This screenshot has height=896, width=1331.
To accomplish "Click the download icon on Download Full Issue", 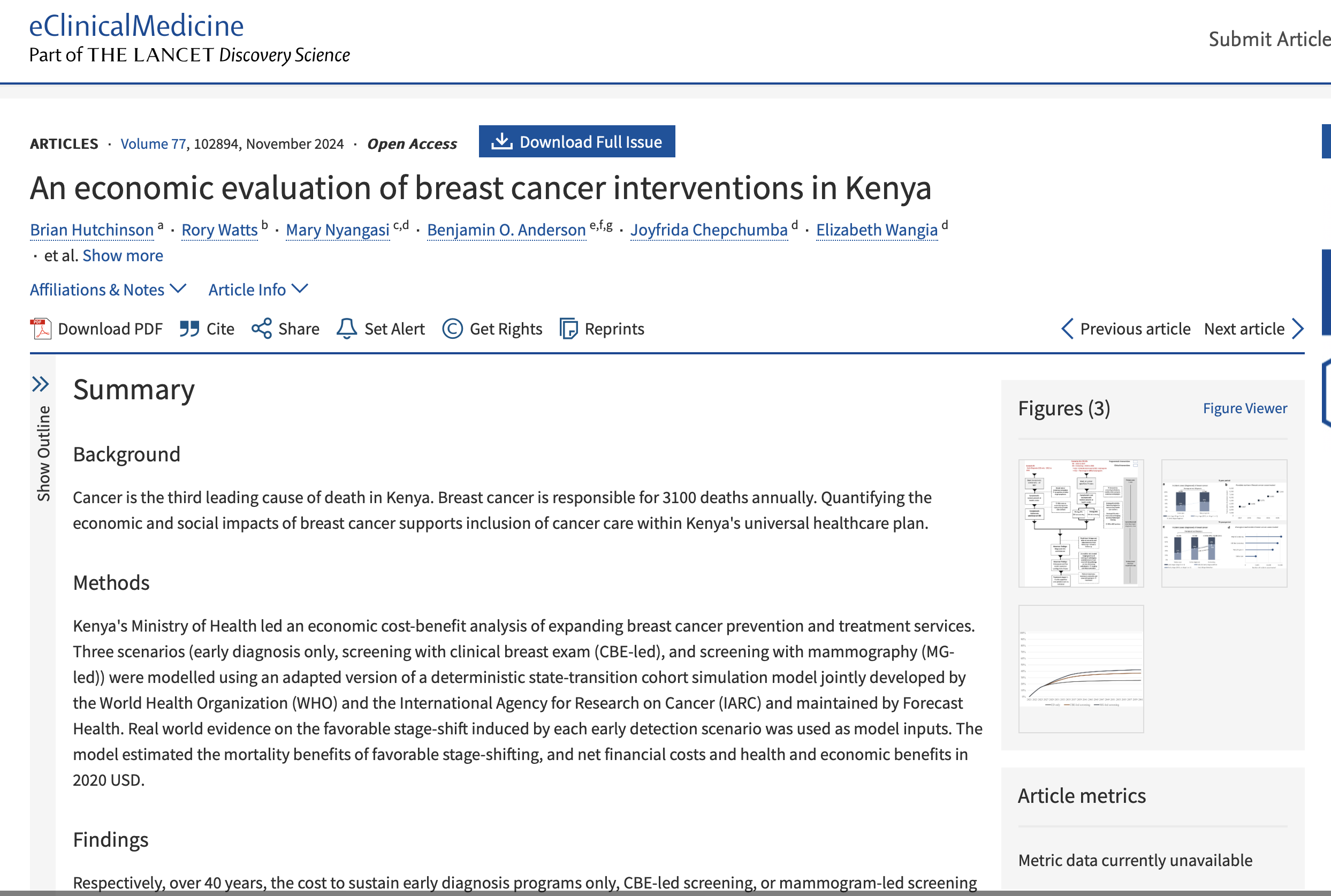I will coord(501,141).
